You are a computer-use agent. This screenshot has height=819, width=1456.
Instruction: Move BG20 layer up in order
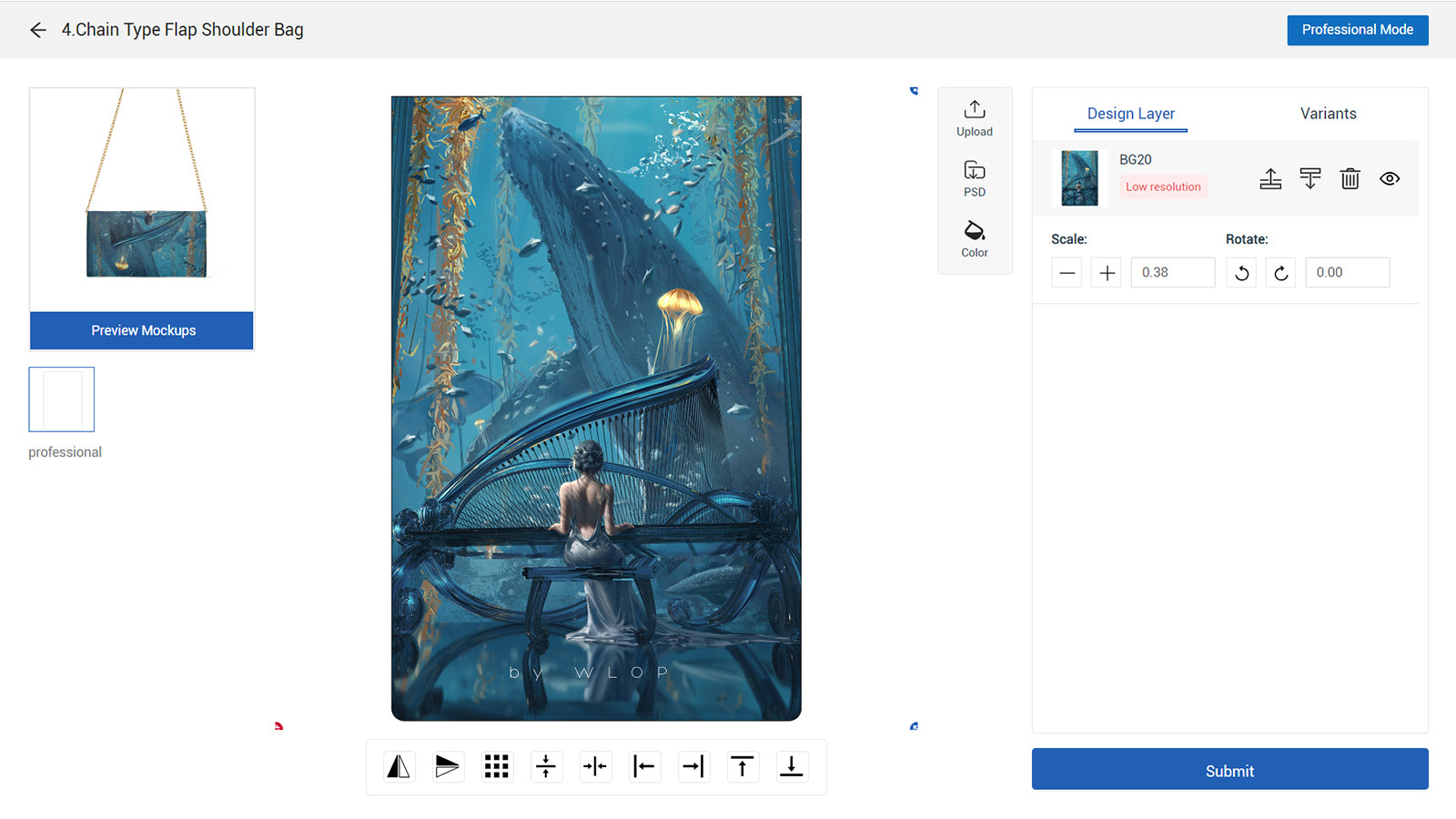1270,178
